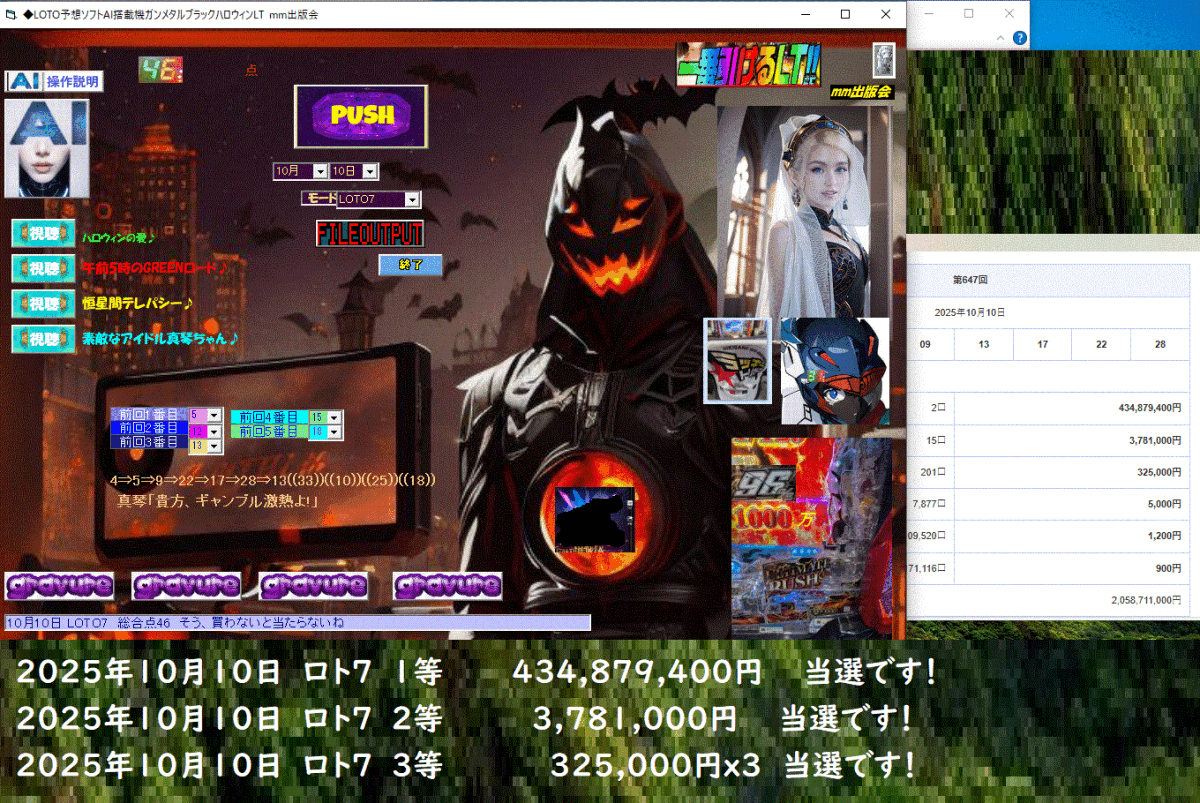Click the 前回4番目 label
This screenshot has width=1200, height=803.
click(x=268, y=417)
